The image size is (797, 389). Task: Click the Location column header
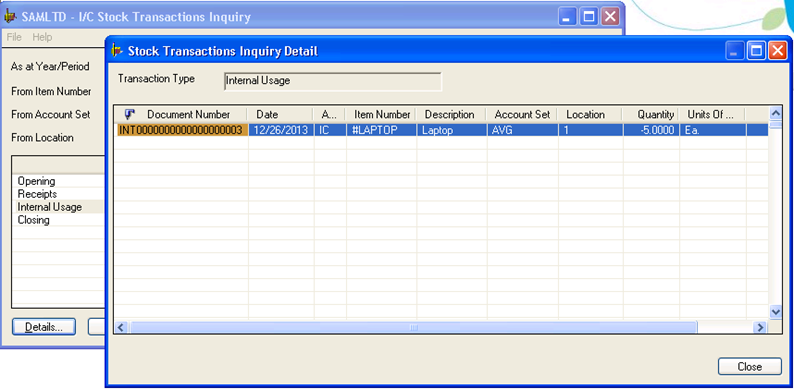[586, 114]
